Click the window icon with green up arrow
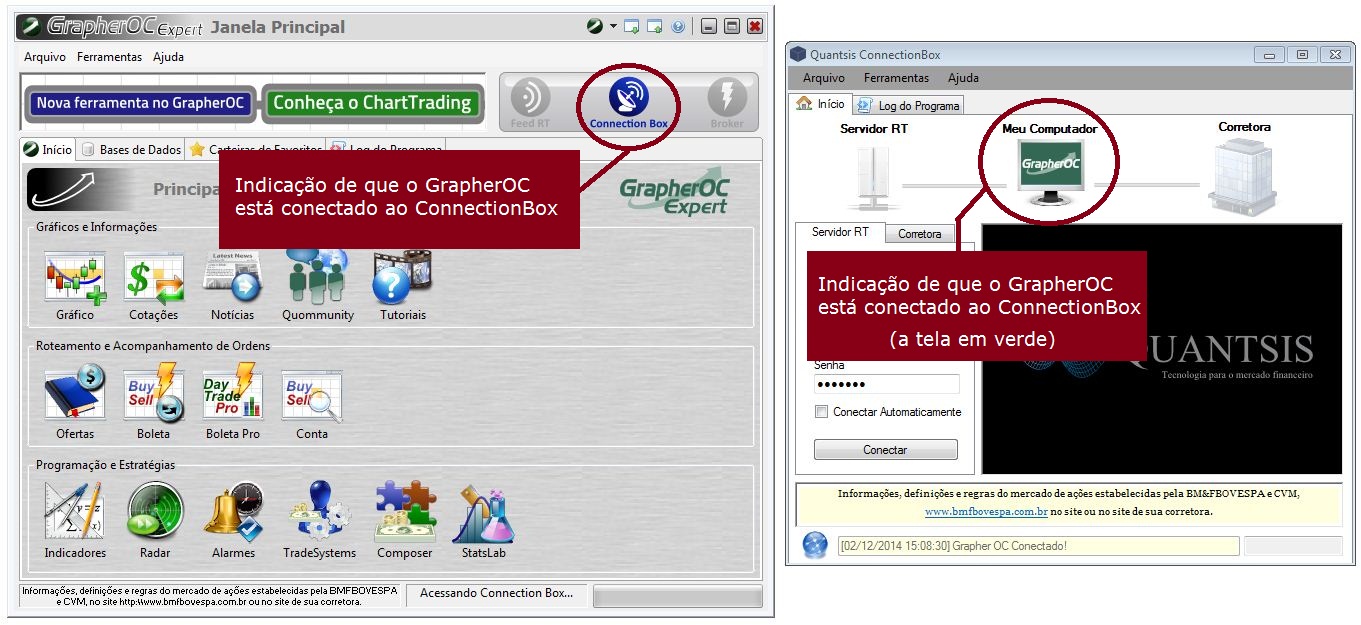This screenshot has width=1361, height=625. click(655, 27)
